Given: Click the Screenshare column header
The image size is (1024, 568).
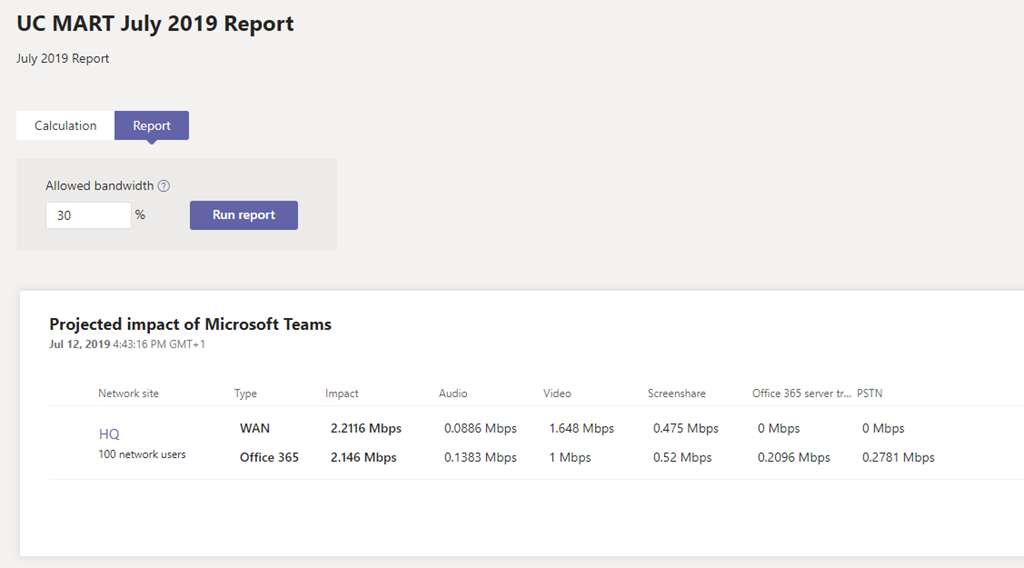Looking at the screenshot, I should pyautogui.click(x=676, y=394).
